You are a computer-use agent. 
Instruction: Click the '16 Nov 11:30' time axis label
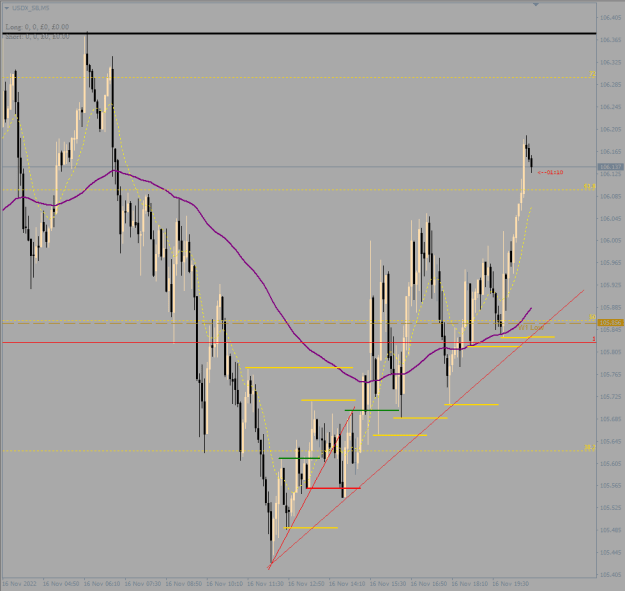pyautogui.click(x=265, y=584)
